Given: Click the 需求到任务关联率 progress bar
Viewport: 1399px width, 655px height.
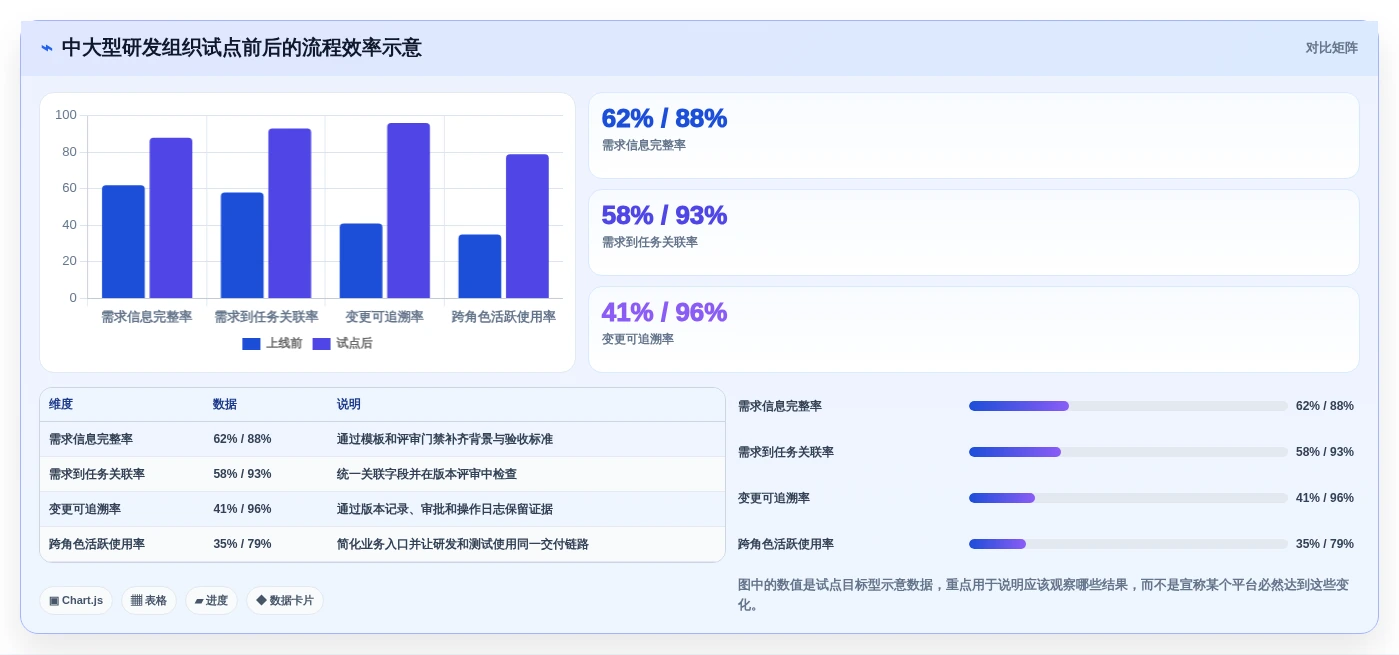Looking at the screenshot, I should [x=1128, y=452].
